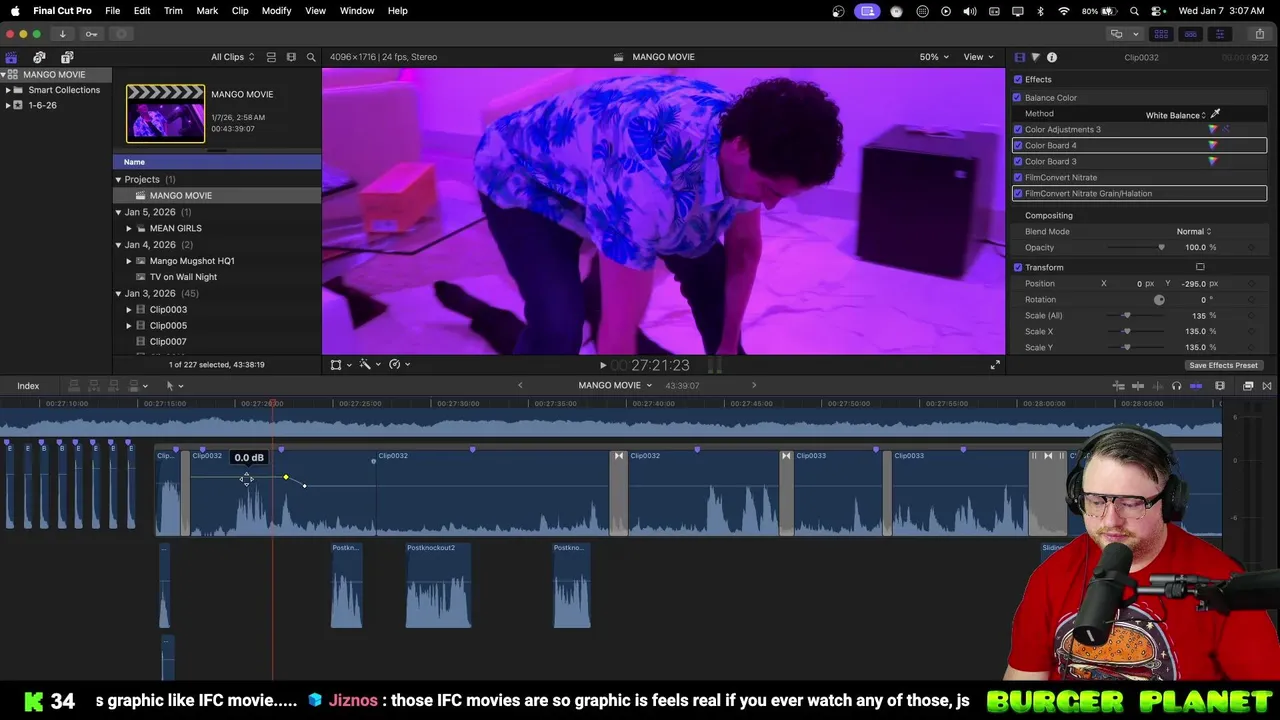Toggle snapping icon in timeline toolbar
The width and height of the screenshot is (1280, 720).
pos(1196,386)
